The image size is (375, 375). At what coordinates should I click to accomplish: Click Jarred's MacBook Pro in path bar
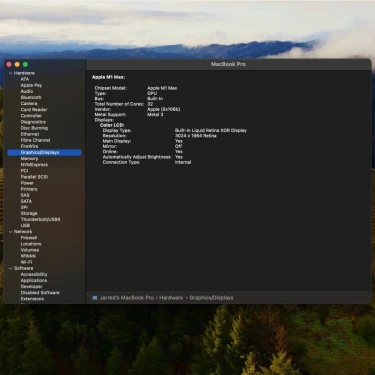[x=127, y=298]
